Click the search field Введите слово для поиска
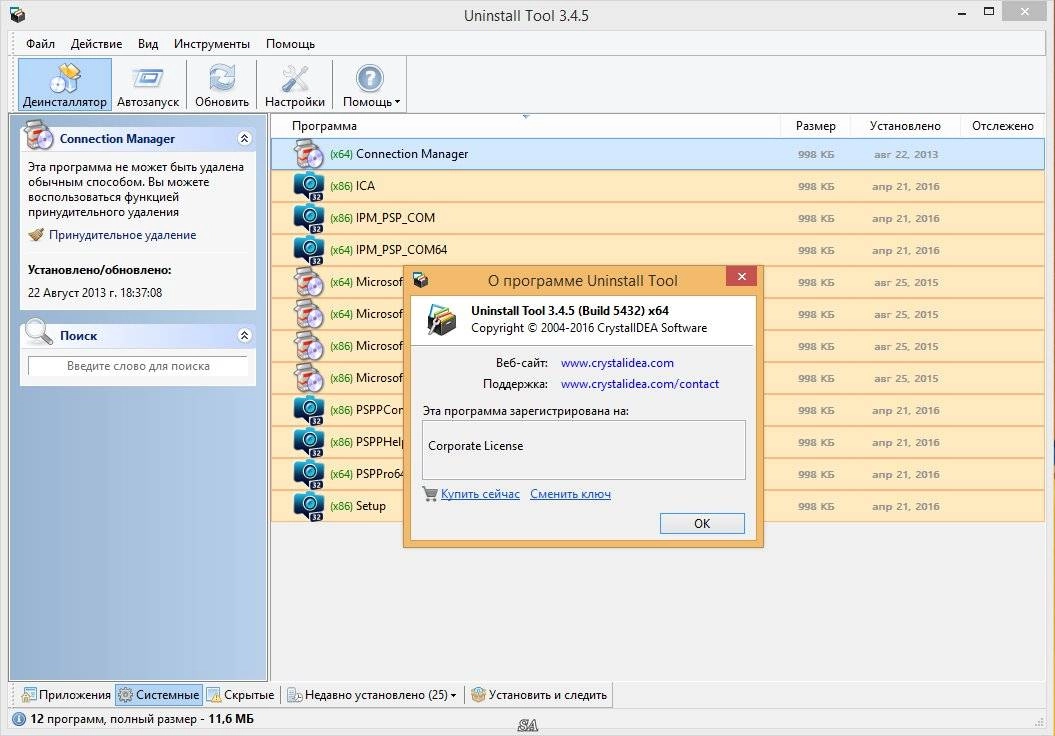 [138, 366]
